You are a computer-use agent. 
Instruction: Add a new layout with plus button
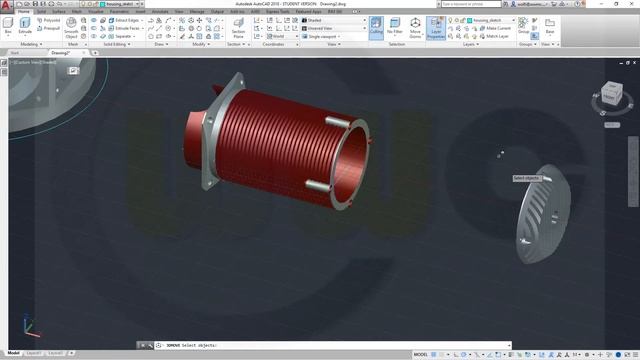(x=71, y=353)
